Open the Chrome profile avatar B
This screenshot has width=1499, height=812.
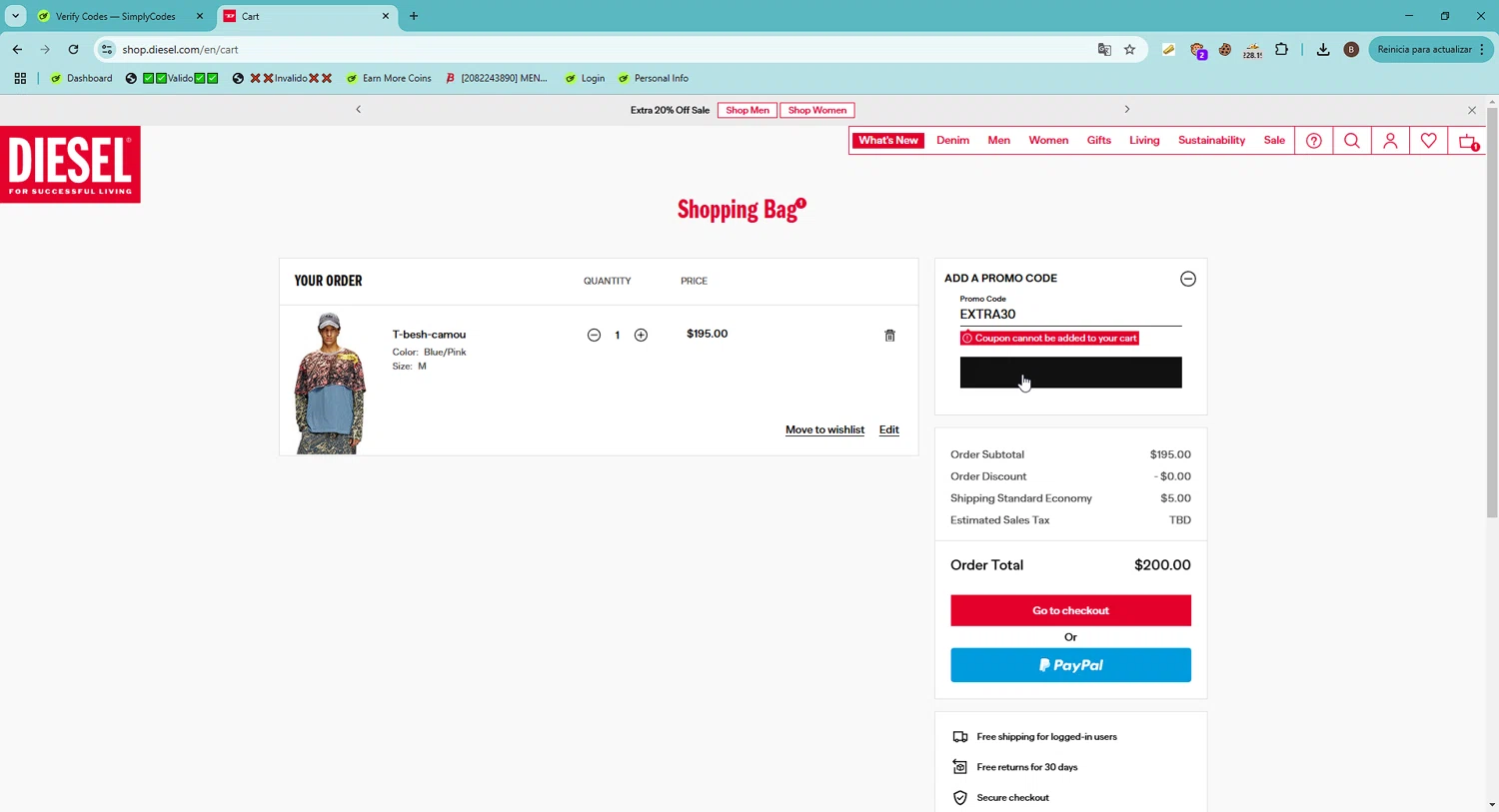[x=1351, y=49]
